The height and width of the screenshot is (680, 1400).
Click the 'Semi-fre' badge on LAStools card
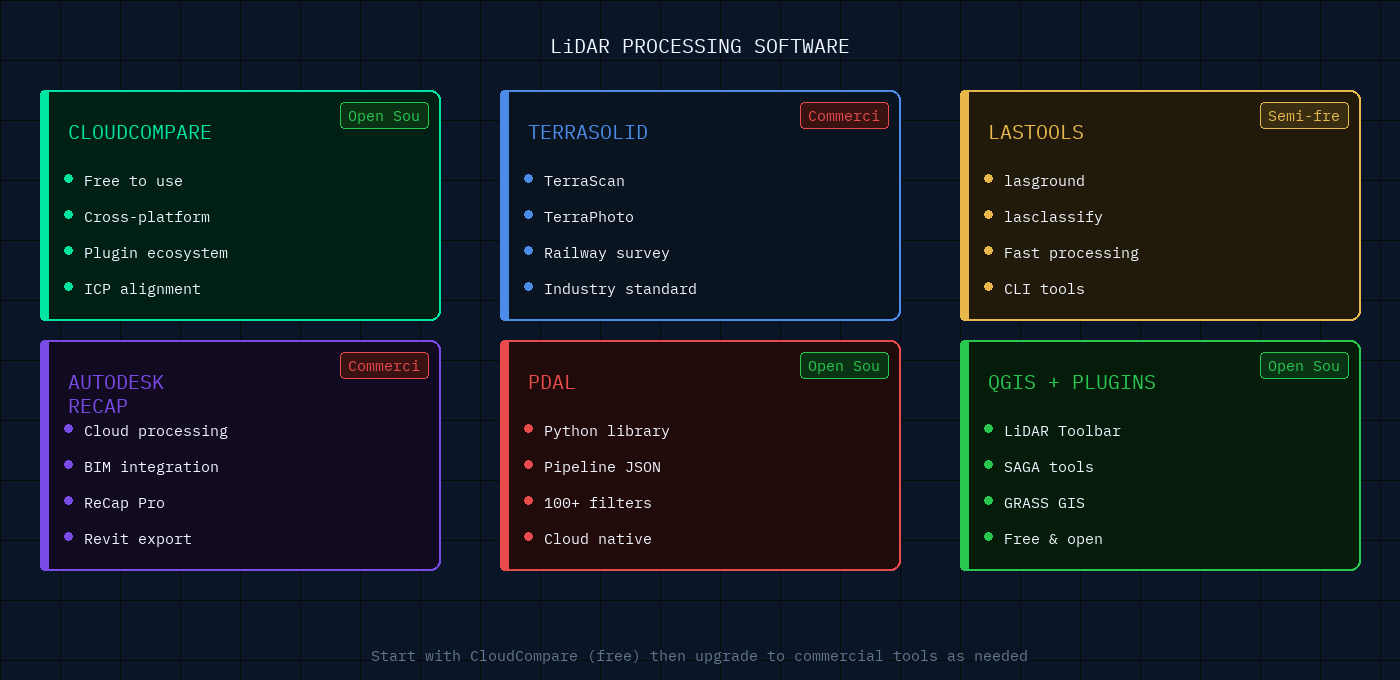pyautogui.click(x=1304, y=116)
